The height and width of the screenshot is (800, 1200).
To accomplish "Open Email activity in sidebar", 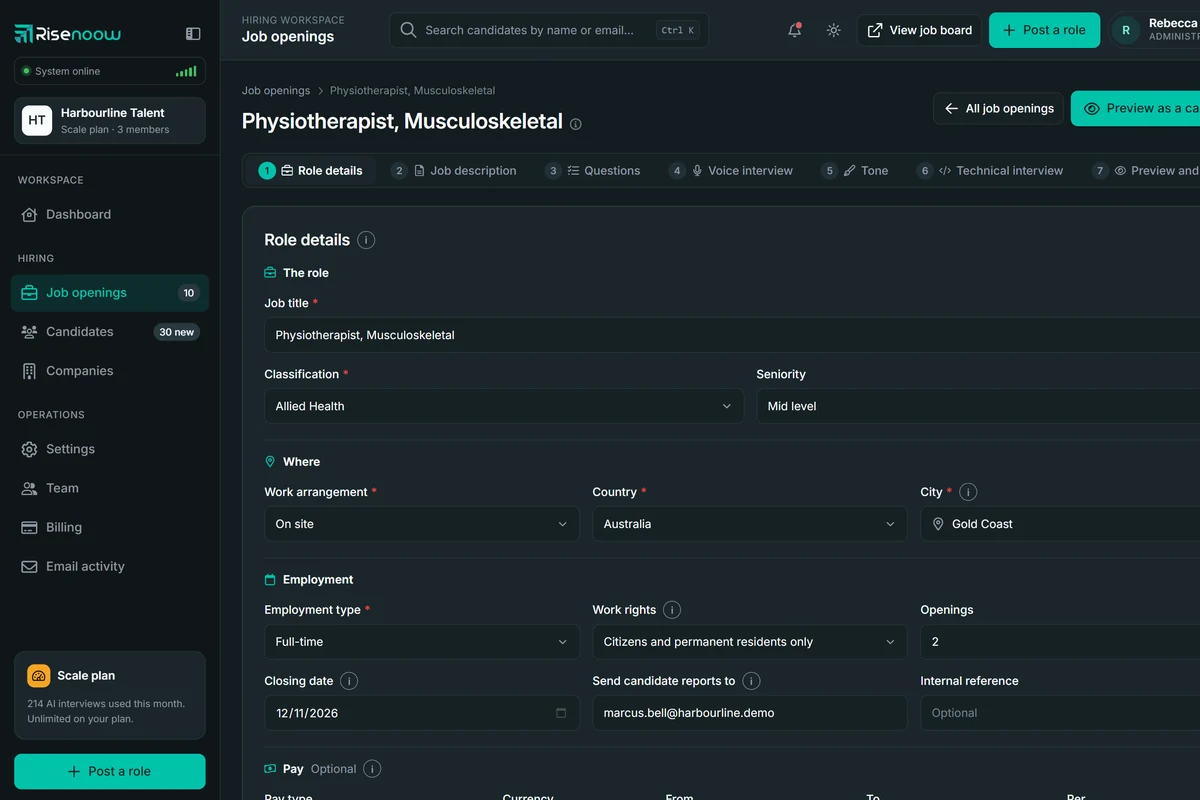I will (110, 566).
